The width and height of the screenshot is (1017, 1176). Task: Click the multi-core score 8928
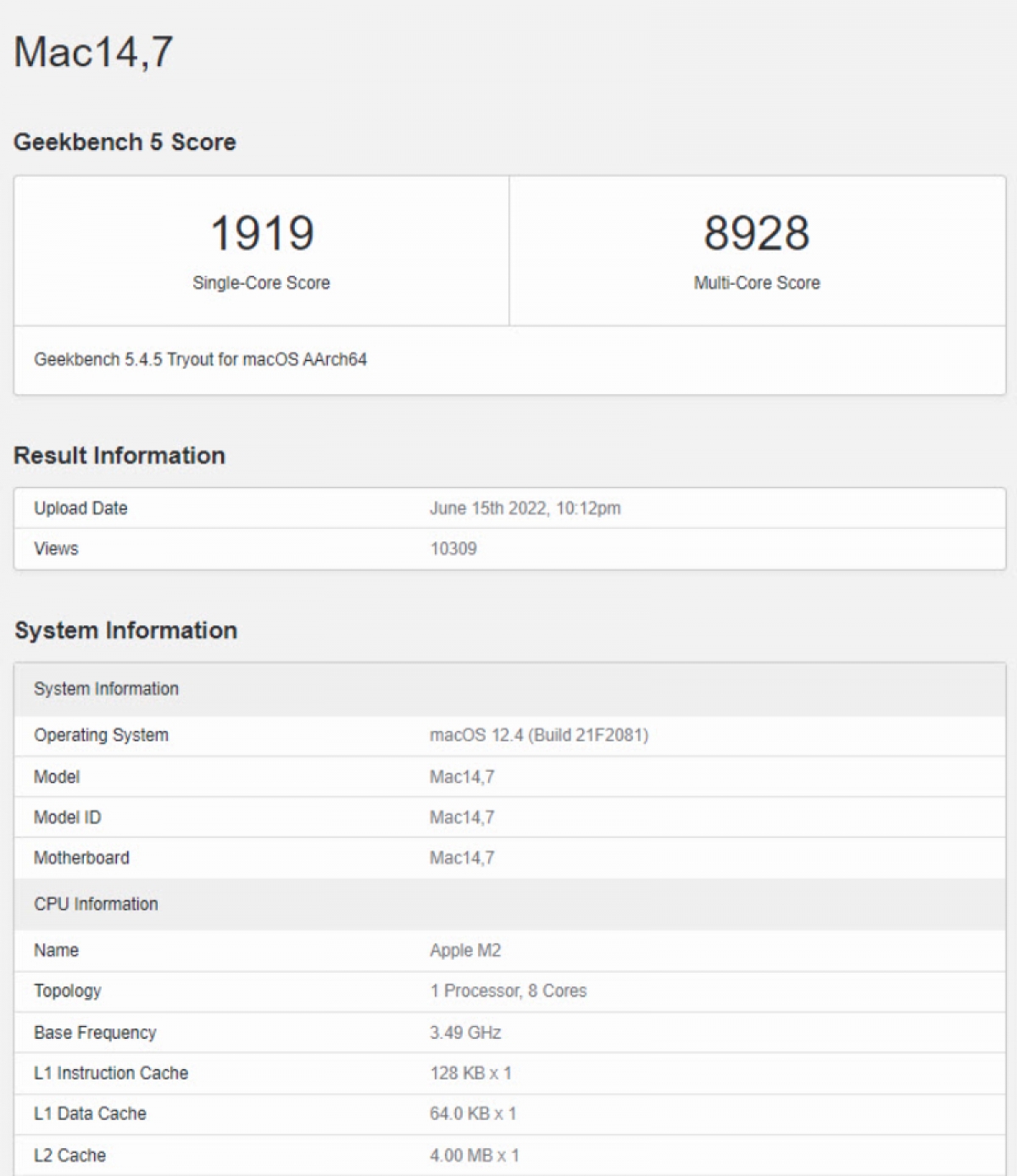(757, 233)
